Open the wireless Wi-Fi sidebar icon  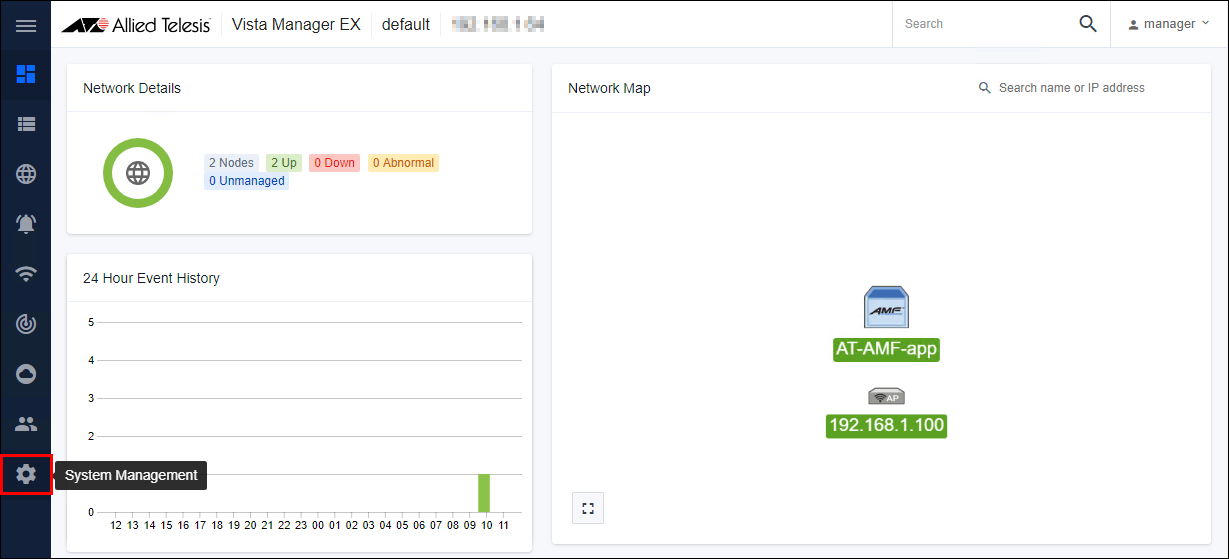(x=26, y=274)
